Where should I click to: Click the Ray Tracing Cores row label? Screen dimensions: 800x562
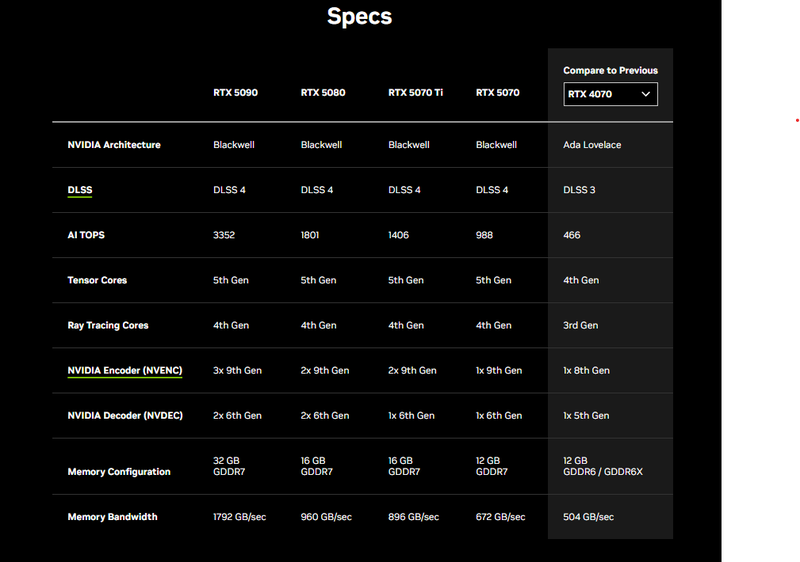[108, 325]
